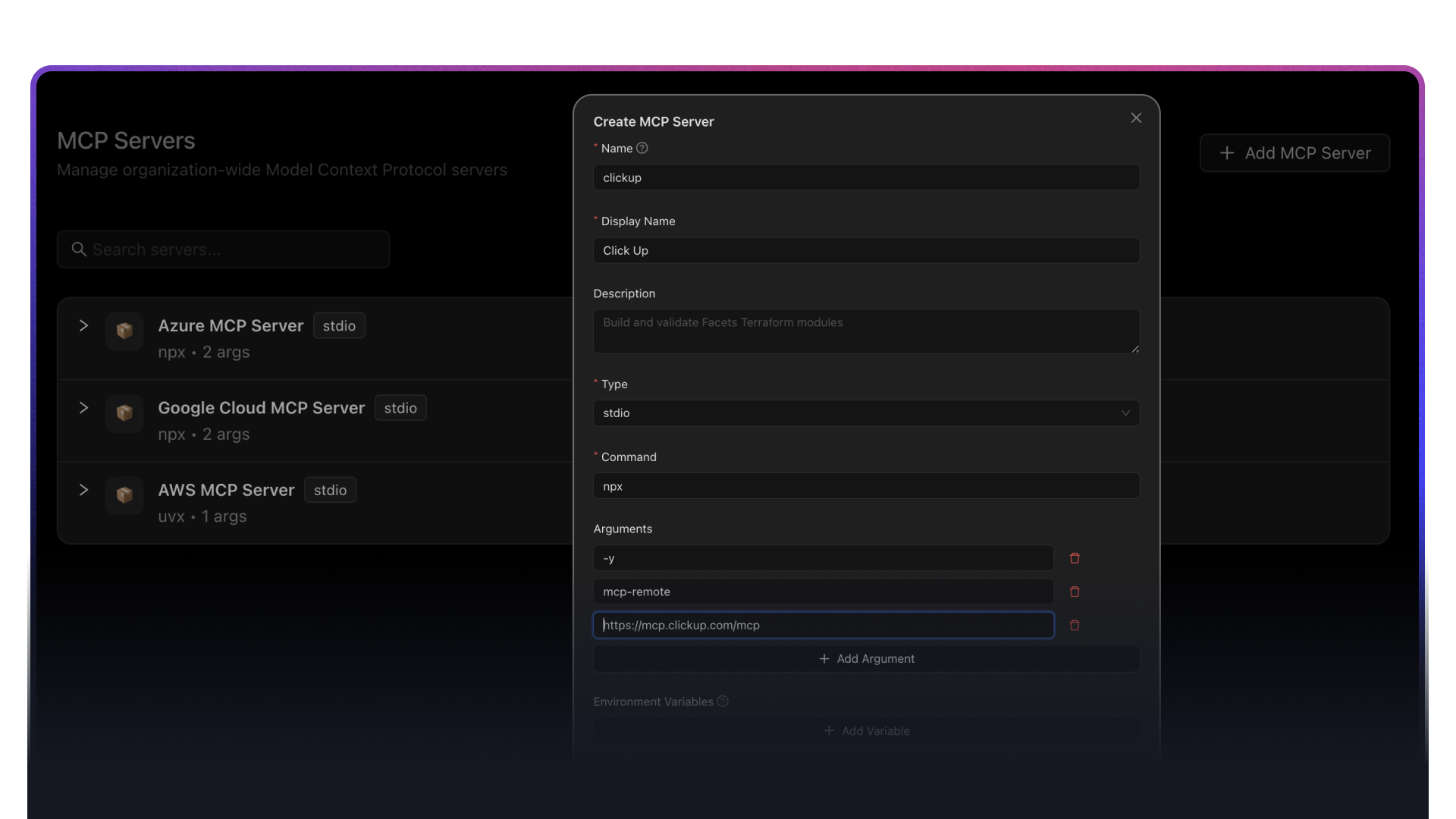
Task: Click inside the Command field containing npx
Action: [x=866, y=485]
